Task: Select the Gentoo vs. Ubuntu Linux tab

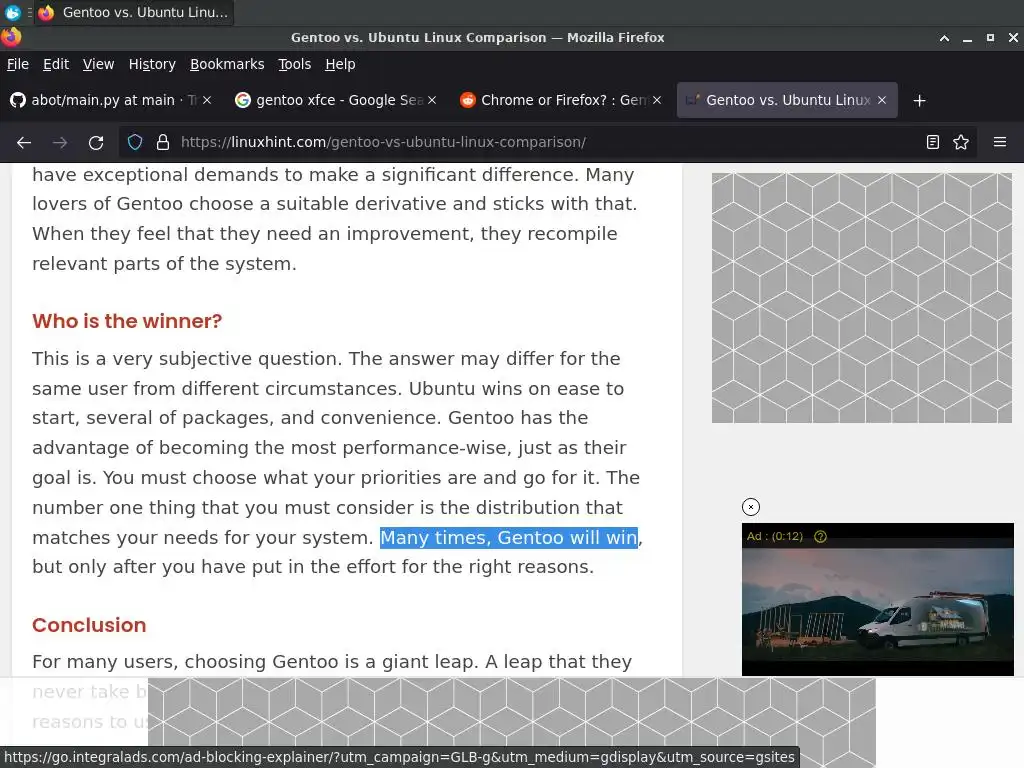Action: 787,100
